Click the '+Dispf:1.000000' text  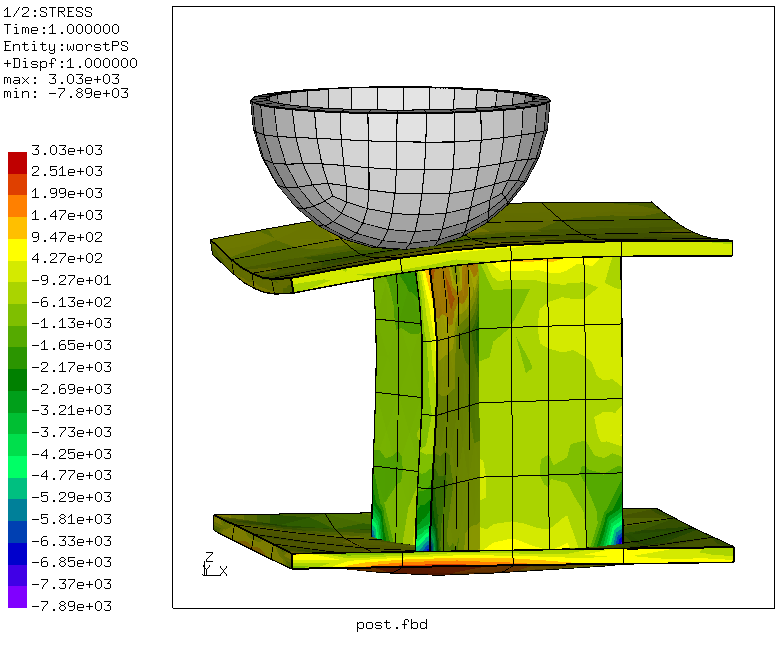point(70,63)
